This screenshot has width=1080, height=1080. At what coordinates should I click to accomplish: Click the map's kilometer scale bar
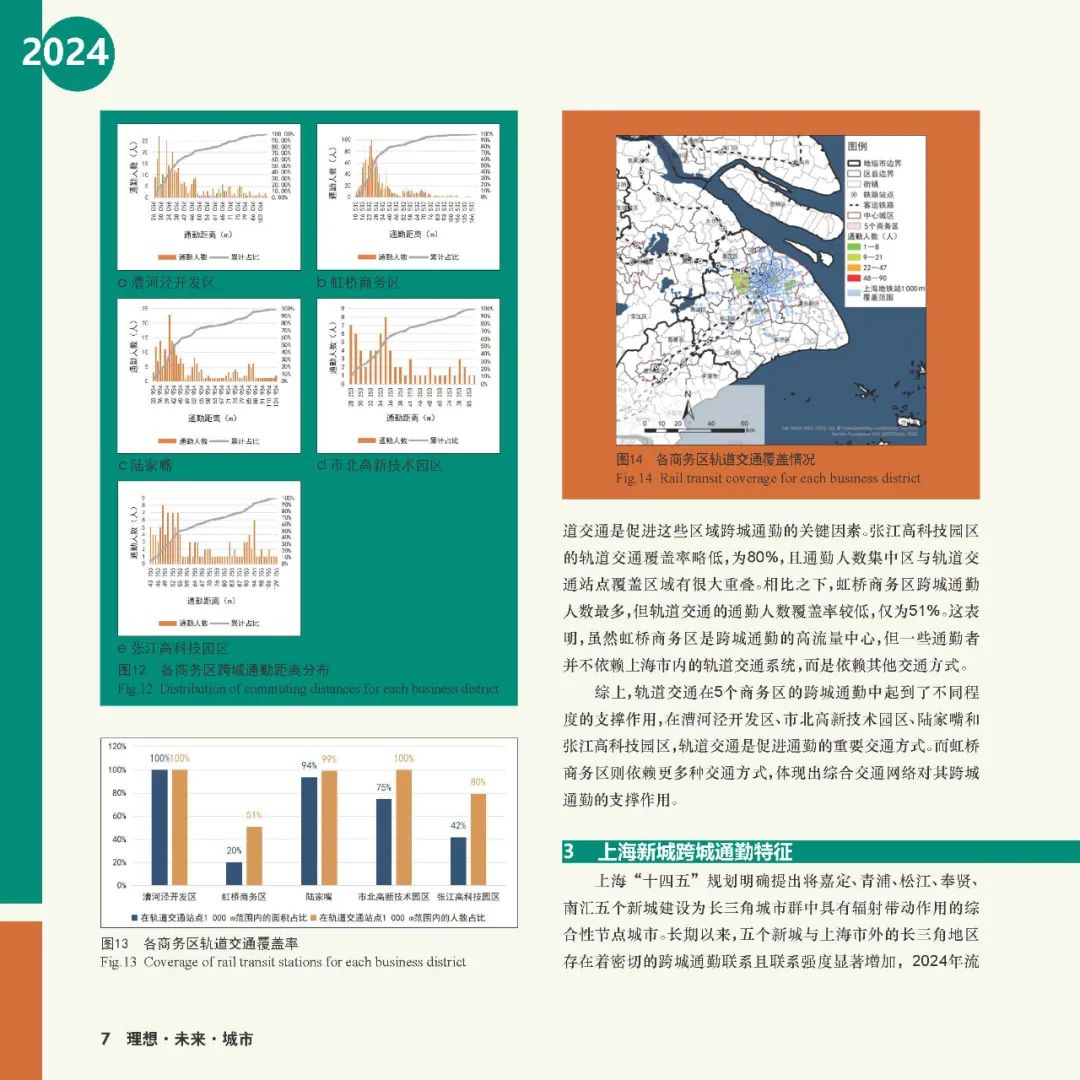coord(699,428)
